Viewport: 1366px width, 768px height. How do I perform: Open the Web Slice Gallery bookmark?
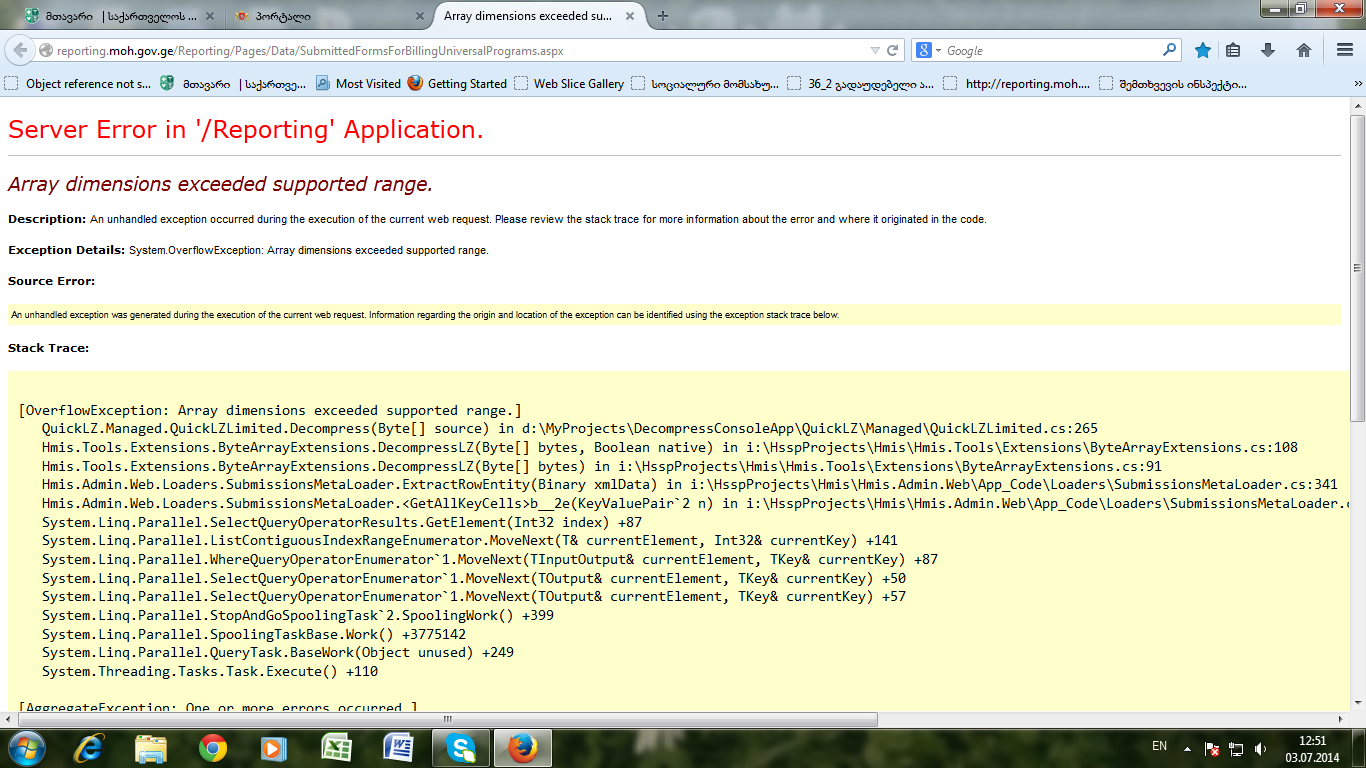tap(569, 84)
